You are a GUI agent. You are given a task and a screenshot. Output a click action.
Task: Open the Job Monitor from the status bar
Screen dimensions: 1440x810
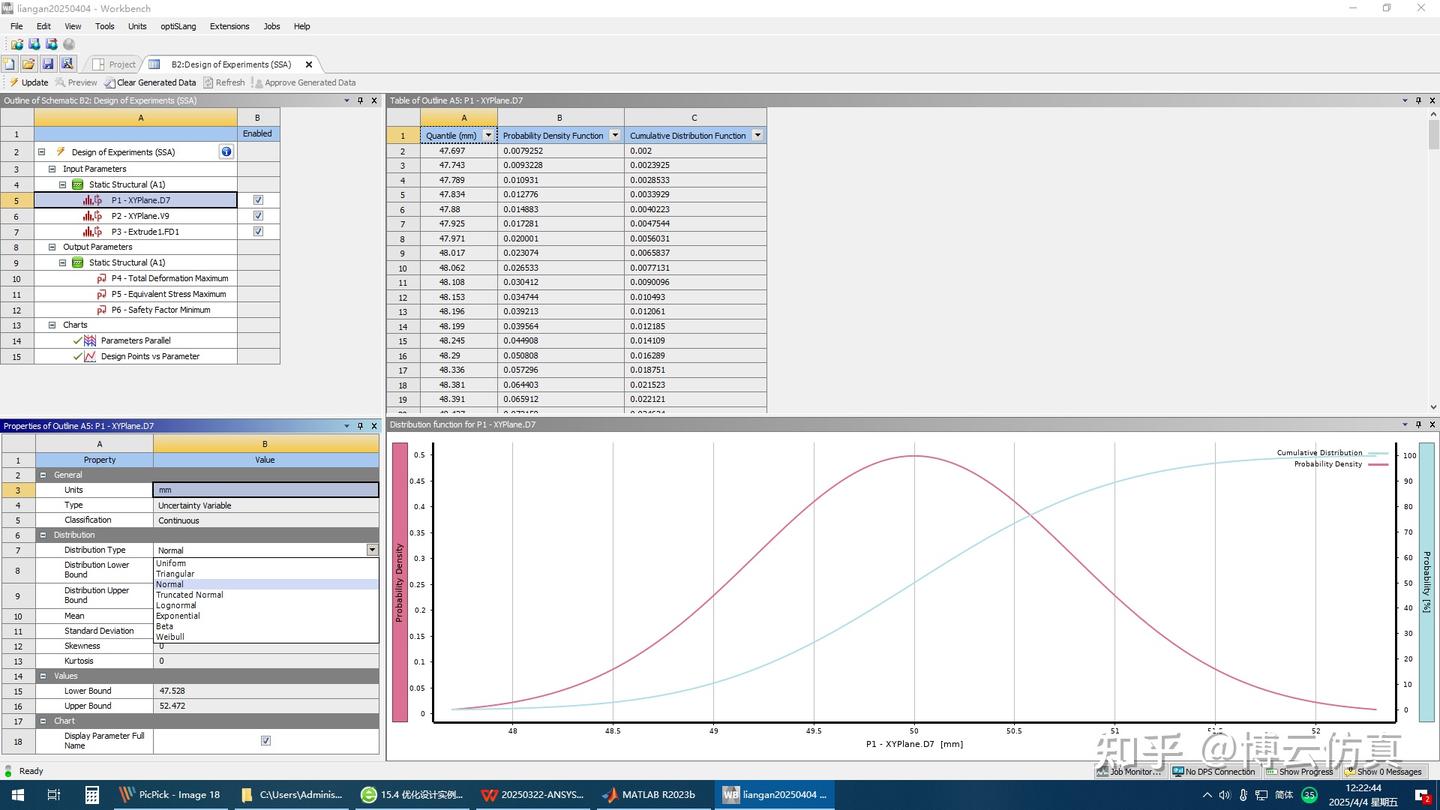pyautogui.click(x=1128, y=771)
